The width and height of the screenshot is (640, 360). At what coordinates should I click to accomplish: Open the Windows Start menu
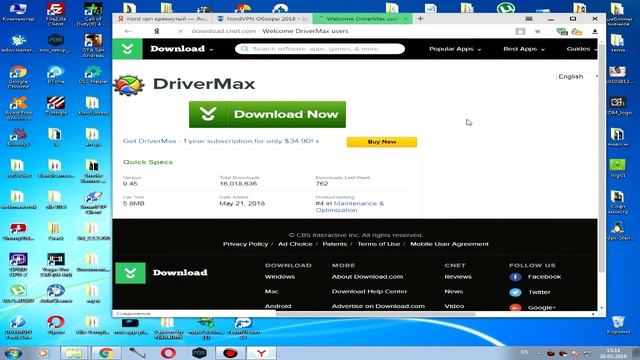coord(13,353)
